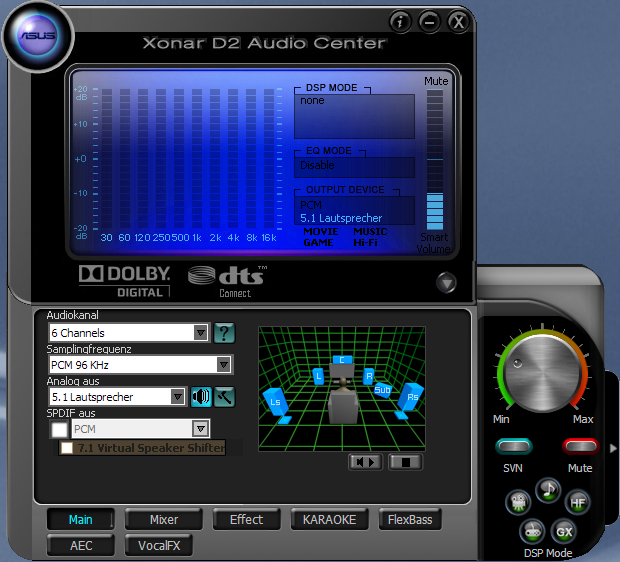Minimize the Xonar D2 Audio Center
Viewport: 620px width, 562px height.
[x=429, y=21]
